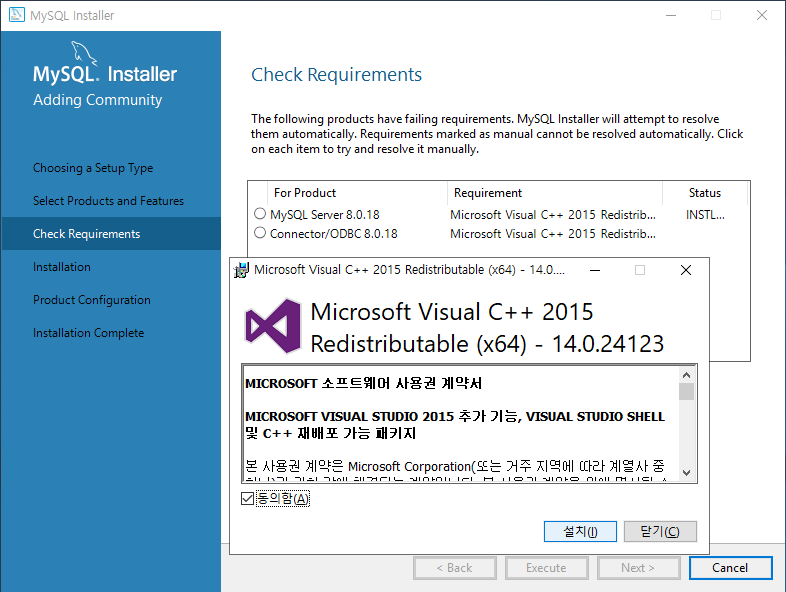This screenshot has width=786, height=592.
Task: Click the disabled Execute button
Action: click(x=546, y=568)
